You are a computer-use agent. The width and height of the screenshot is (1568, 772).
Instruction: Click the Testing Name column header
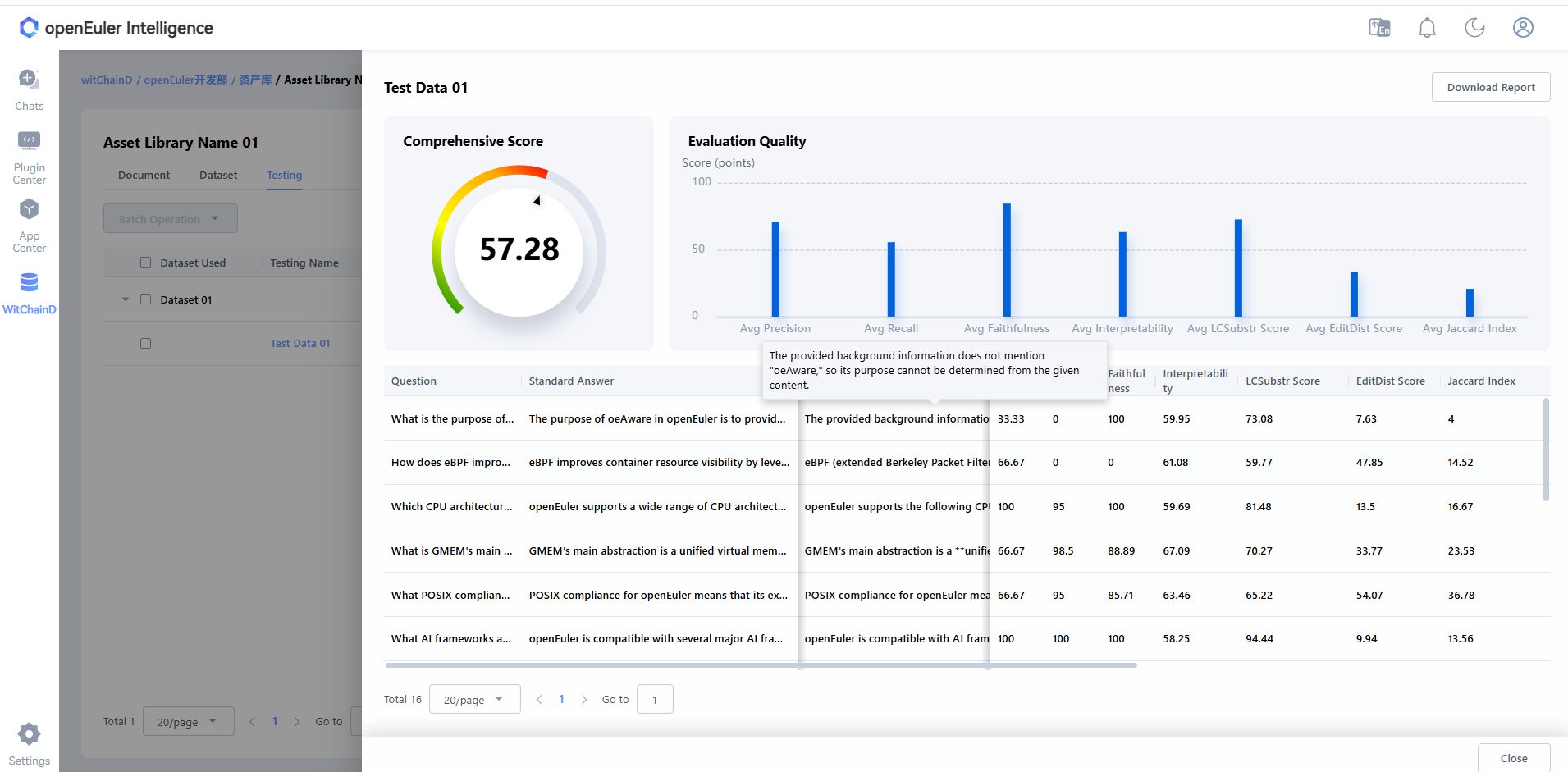304,263
